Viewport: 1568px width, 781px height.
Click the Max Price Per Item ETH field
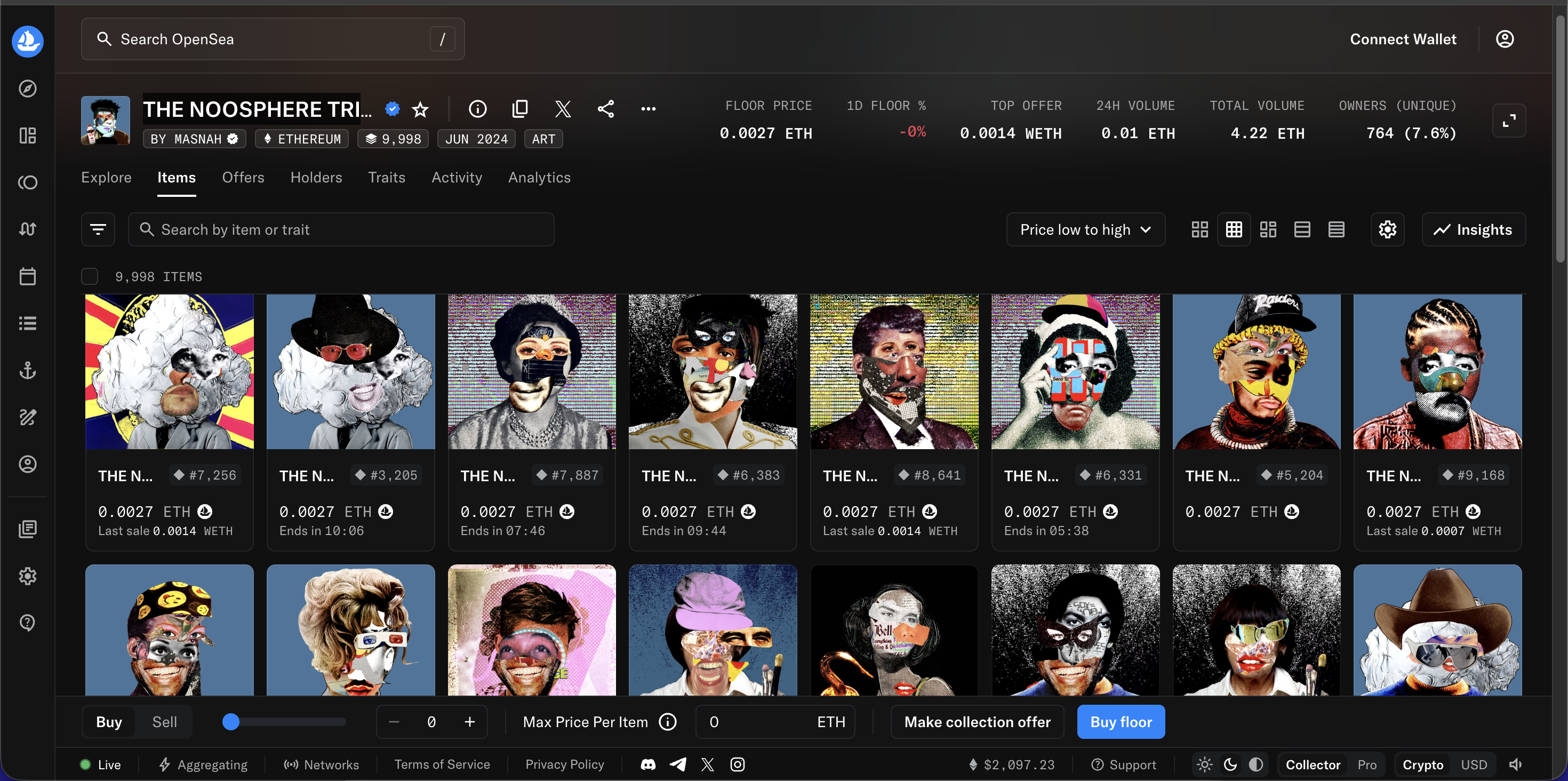[x=775, y=722]
